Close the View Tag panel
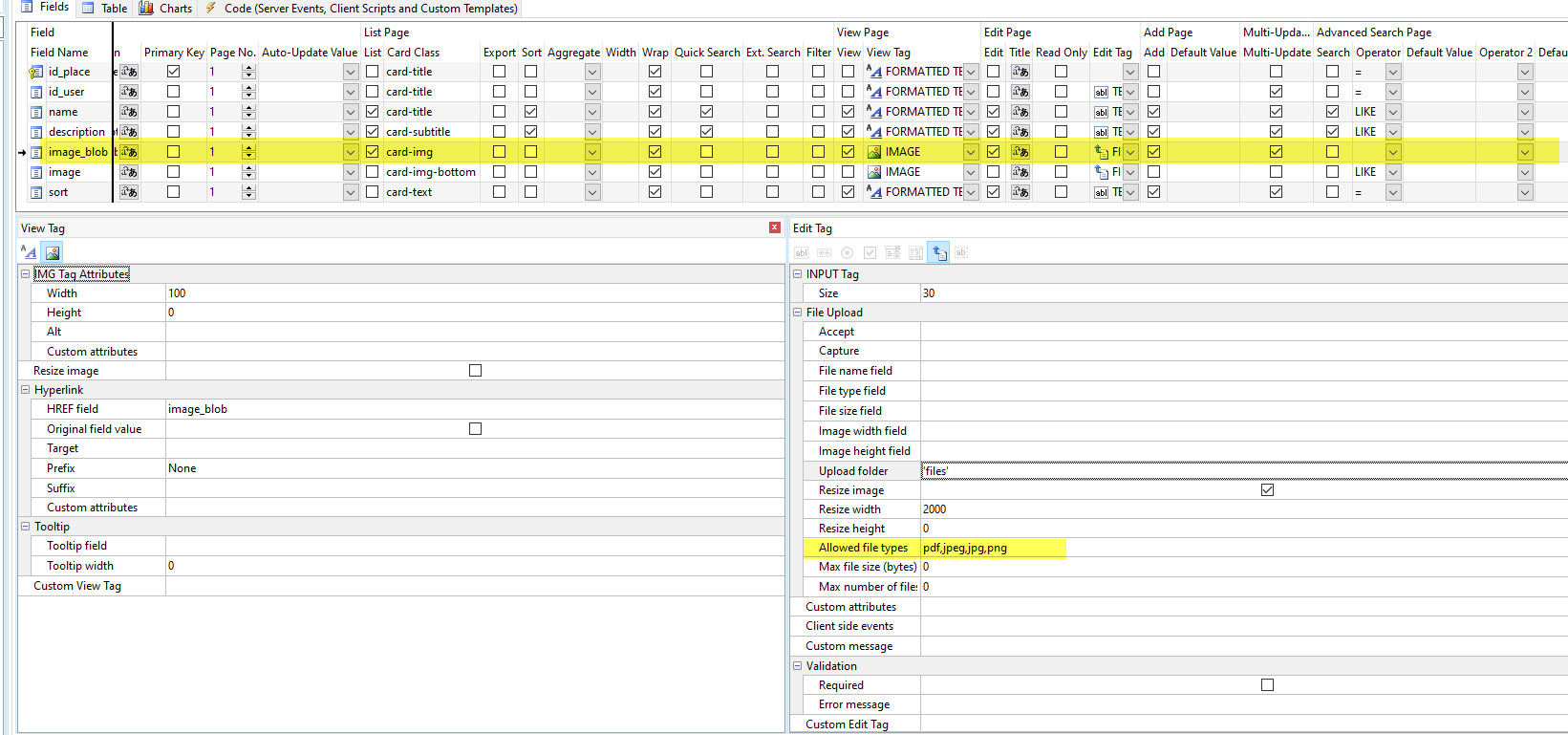 point(775,227)
